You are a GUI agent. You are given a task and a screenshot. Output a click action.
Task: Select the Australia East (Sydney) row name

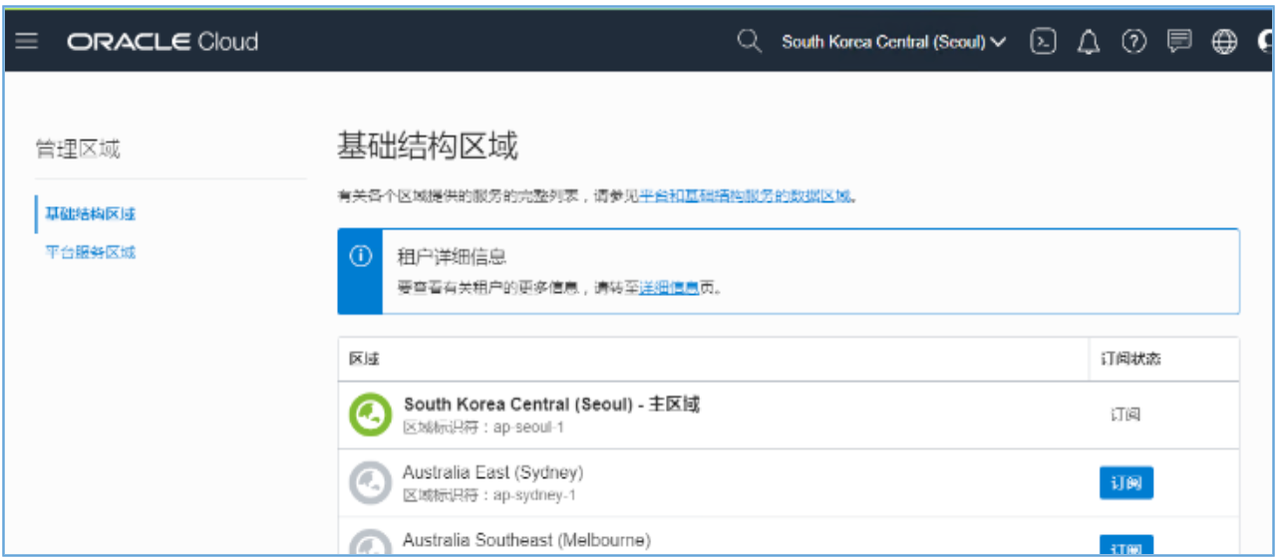click(493, 472)
